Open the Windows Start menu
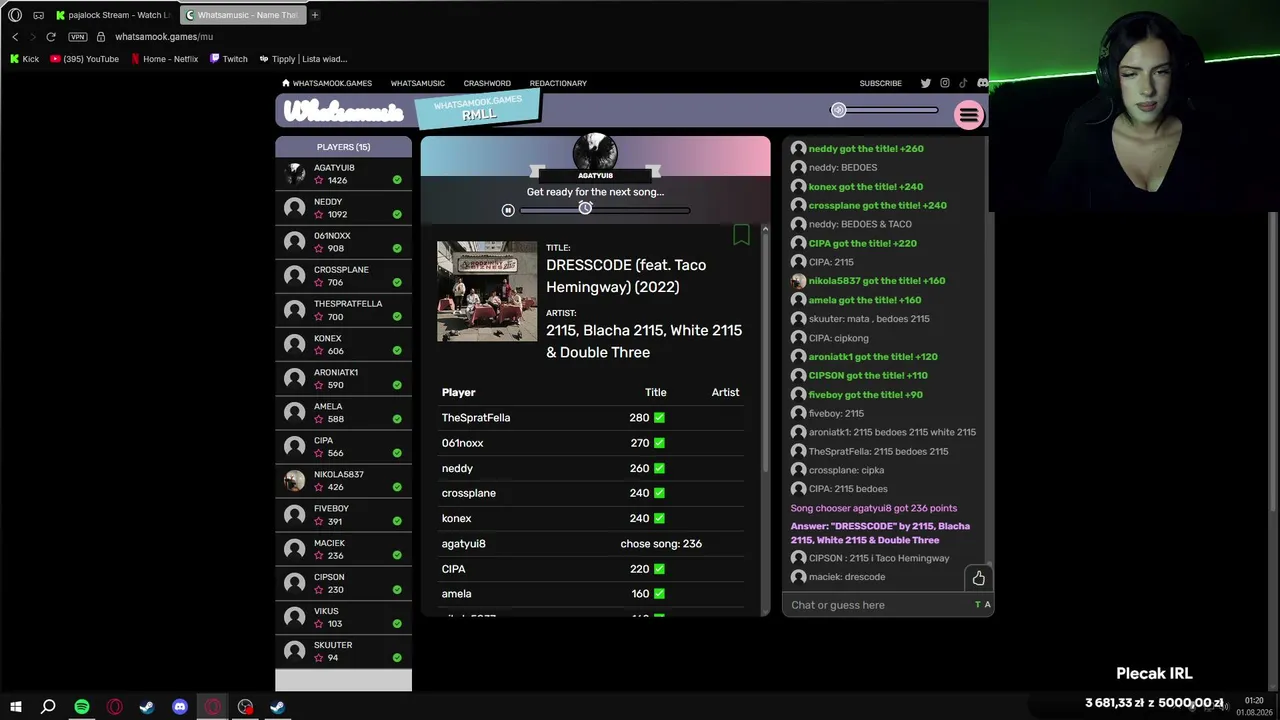Screen dimensions: 1280x720 click(15, 707)
